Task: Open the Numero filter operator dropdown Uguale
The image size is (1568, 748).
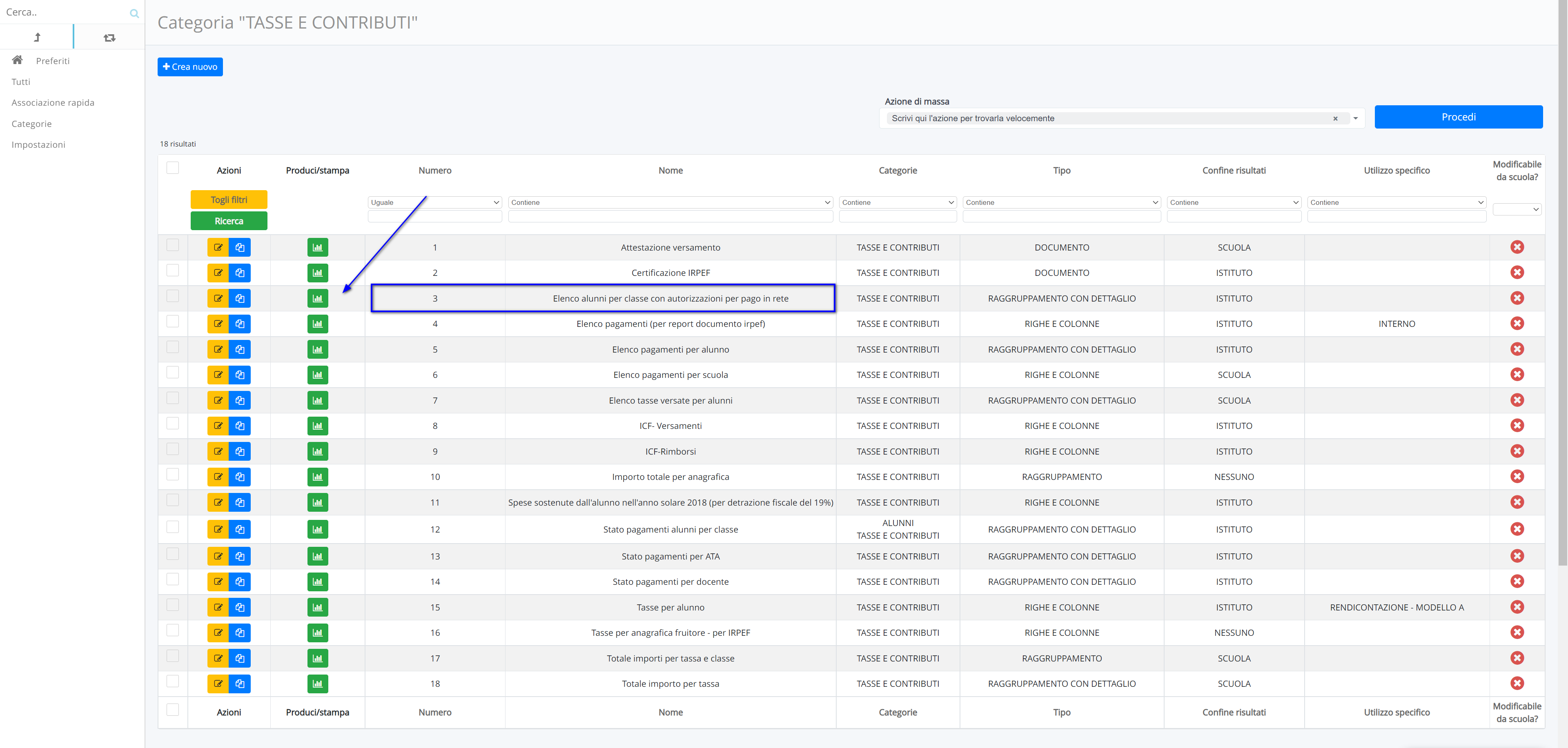Action: click(434, 202)
